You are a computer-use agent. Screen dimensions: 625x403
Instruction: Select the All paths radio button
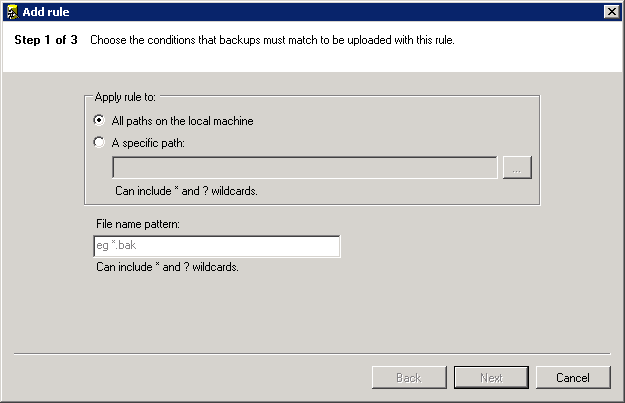point(98,121)
